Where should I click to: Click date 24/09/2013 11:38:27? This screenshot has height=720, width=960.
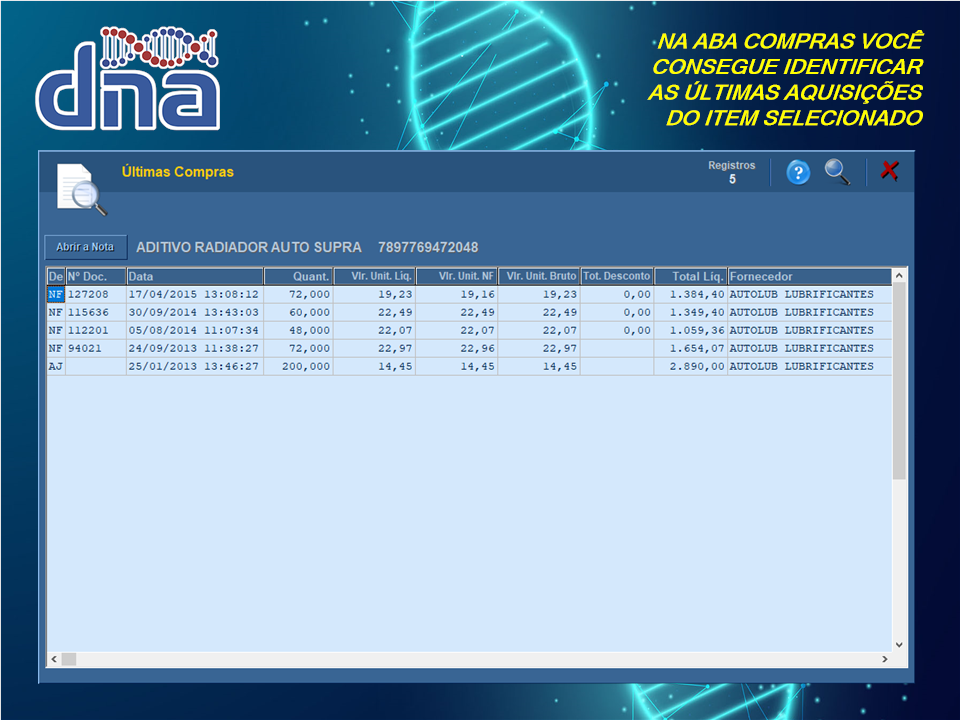193,348
